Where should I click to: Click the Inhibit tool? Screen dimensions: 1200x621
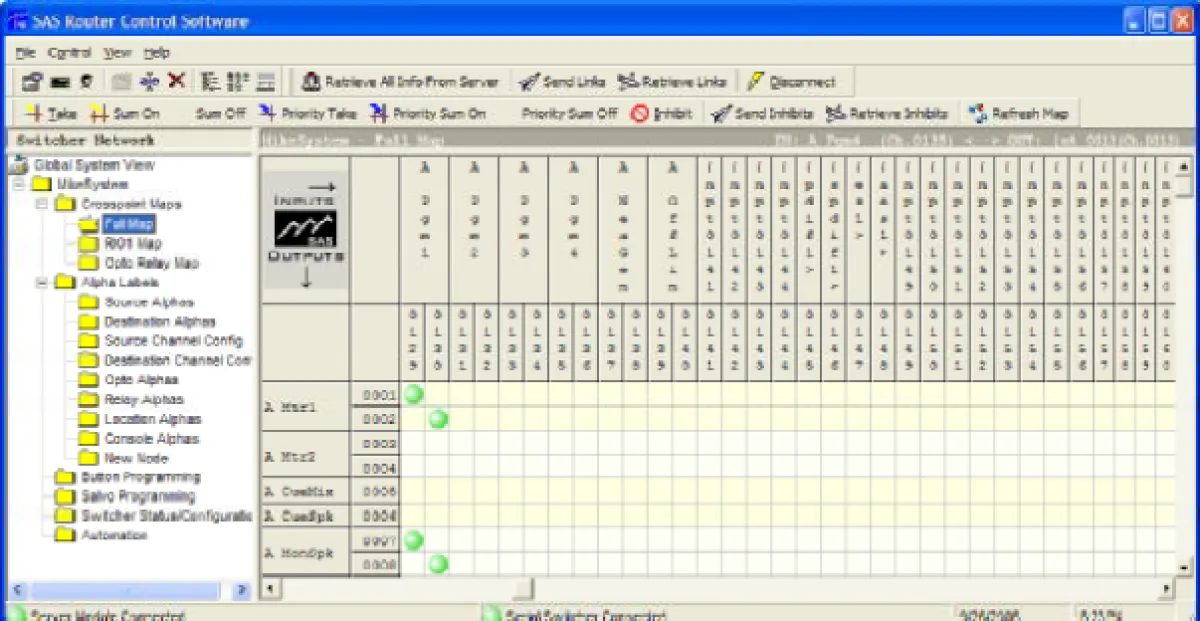pyautogui.click(x=662, y=114)
